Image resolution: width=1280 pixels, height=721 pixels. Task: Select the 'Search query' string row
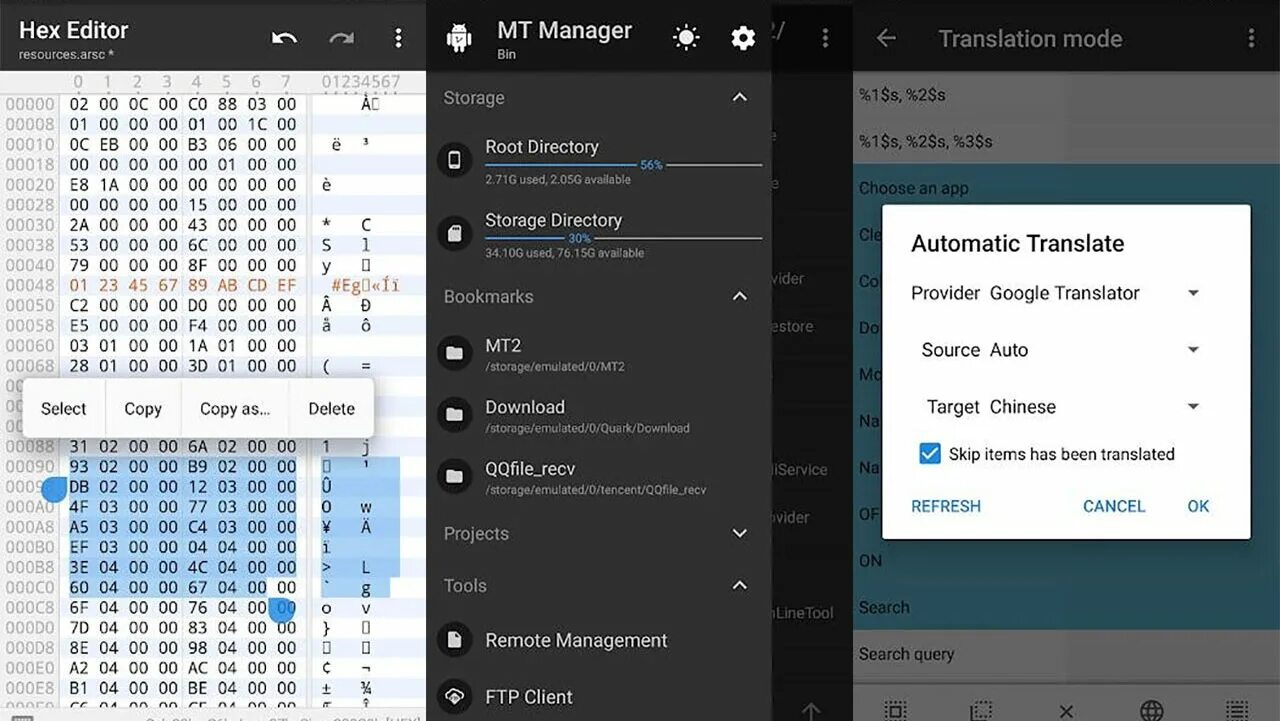point(1066,654)
